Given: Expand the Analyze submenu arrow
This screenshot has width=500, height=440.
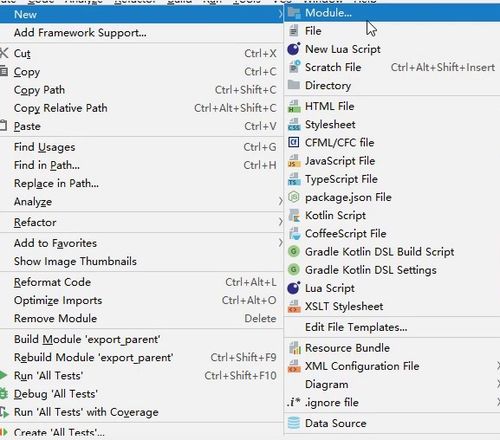Looking at the screenshot, I should coord(280,202).
